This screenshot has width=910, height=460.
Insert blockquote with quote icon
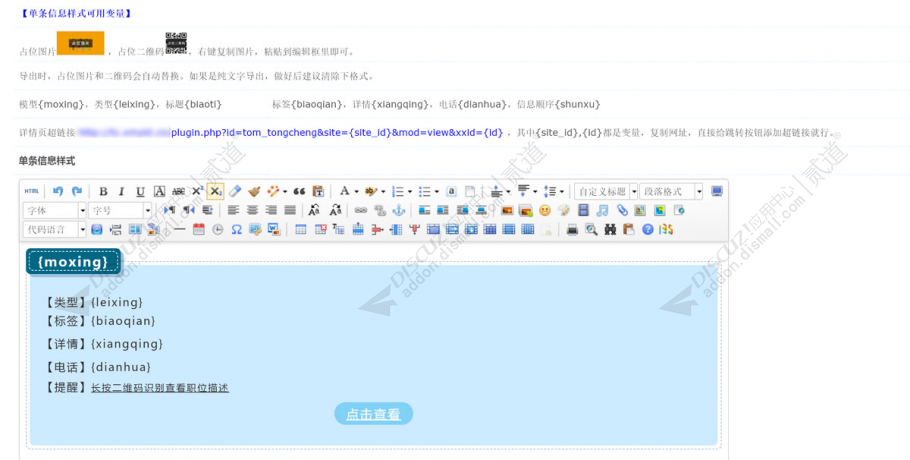[299, 191]
